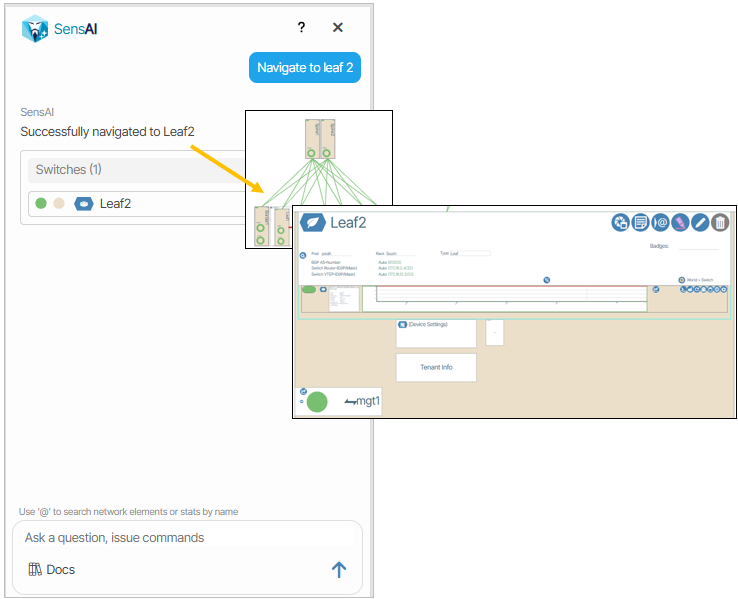Click the Switches (1) section header
Image resolution: width=738 pixels, height=599 pixels.
[x=136, y=169]
